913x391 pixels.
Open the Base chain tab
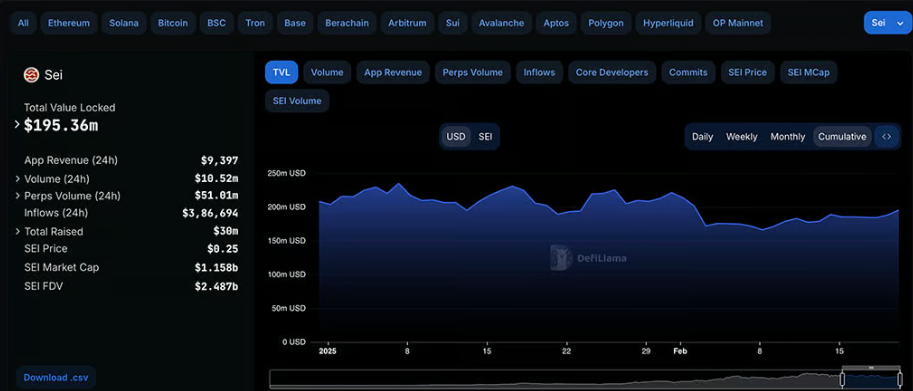point(295,23)
